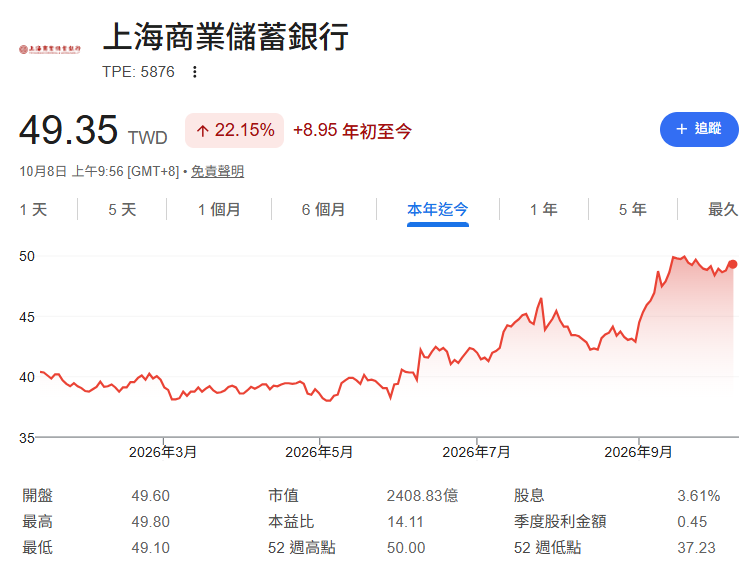Click the 最低 value 49.10
Image resolution: width=744 pixels, height=569 pixels.
[150, 548]
